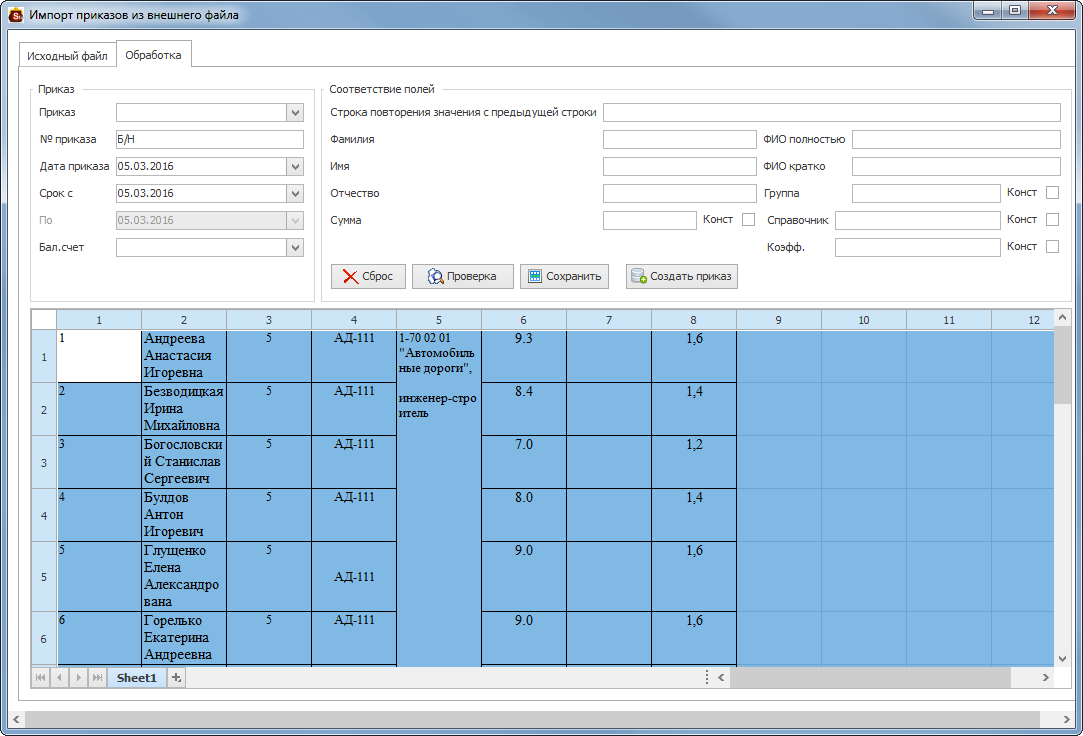Click the Сохранить button
The image size is (1083, 736).
tap(564, 276)
